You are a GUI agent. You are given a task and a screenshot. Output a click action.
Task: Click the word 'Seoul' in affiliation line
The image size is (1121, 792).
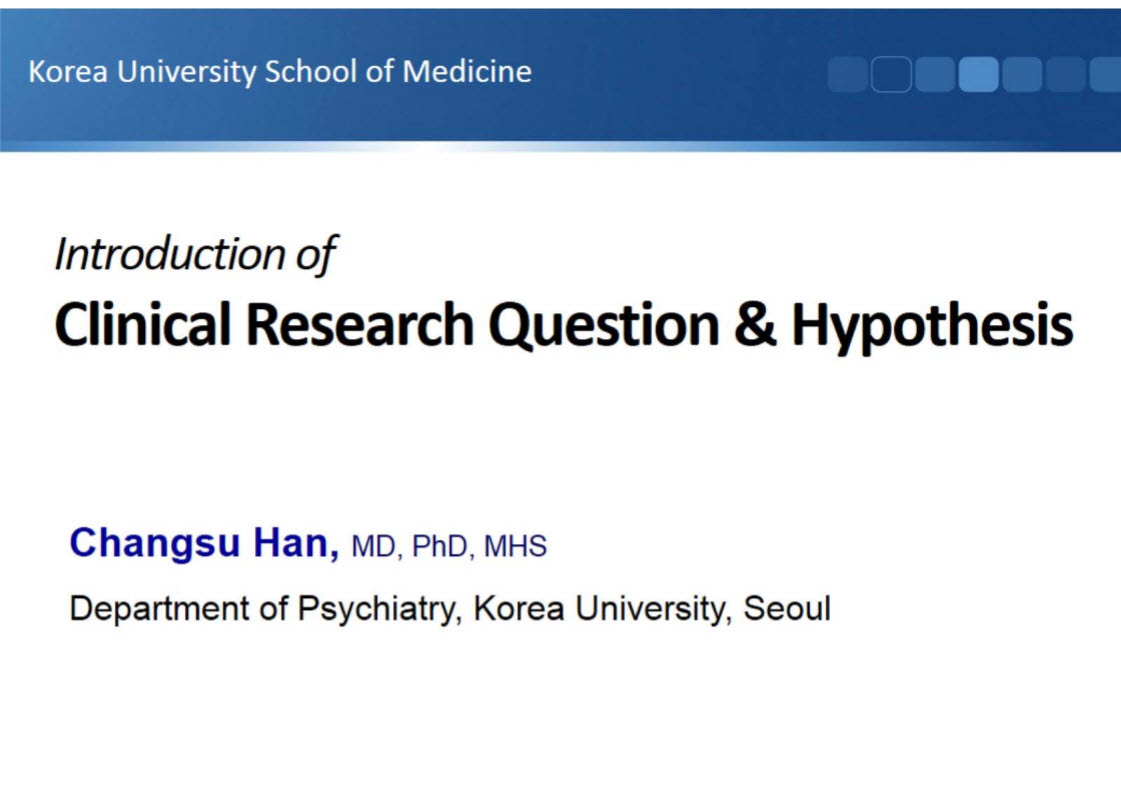coord(787,608)
